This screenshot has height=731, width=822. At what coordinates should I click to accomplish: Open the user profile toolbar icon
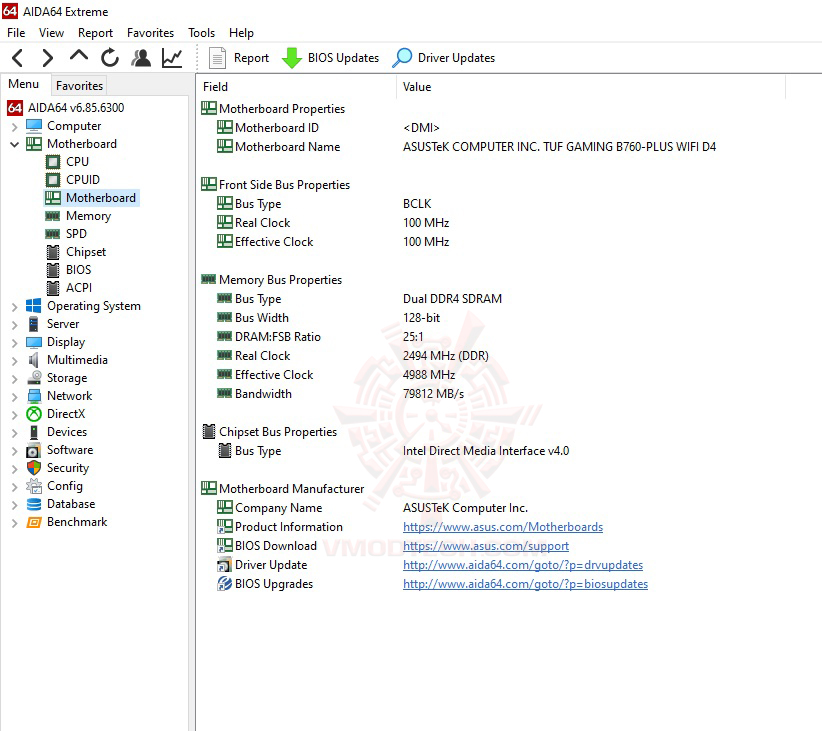tap(141, 58)
